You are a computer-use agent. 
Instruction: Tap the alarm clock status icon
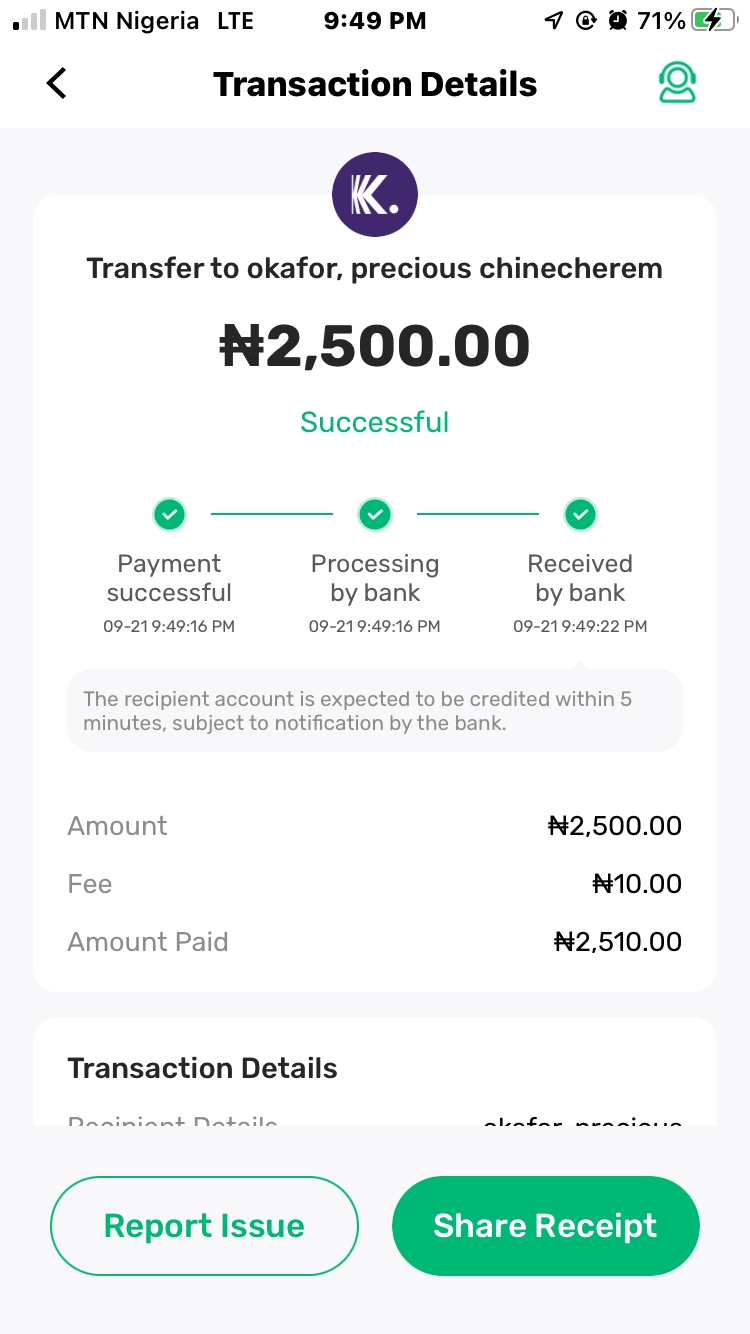(618, 21)
